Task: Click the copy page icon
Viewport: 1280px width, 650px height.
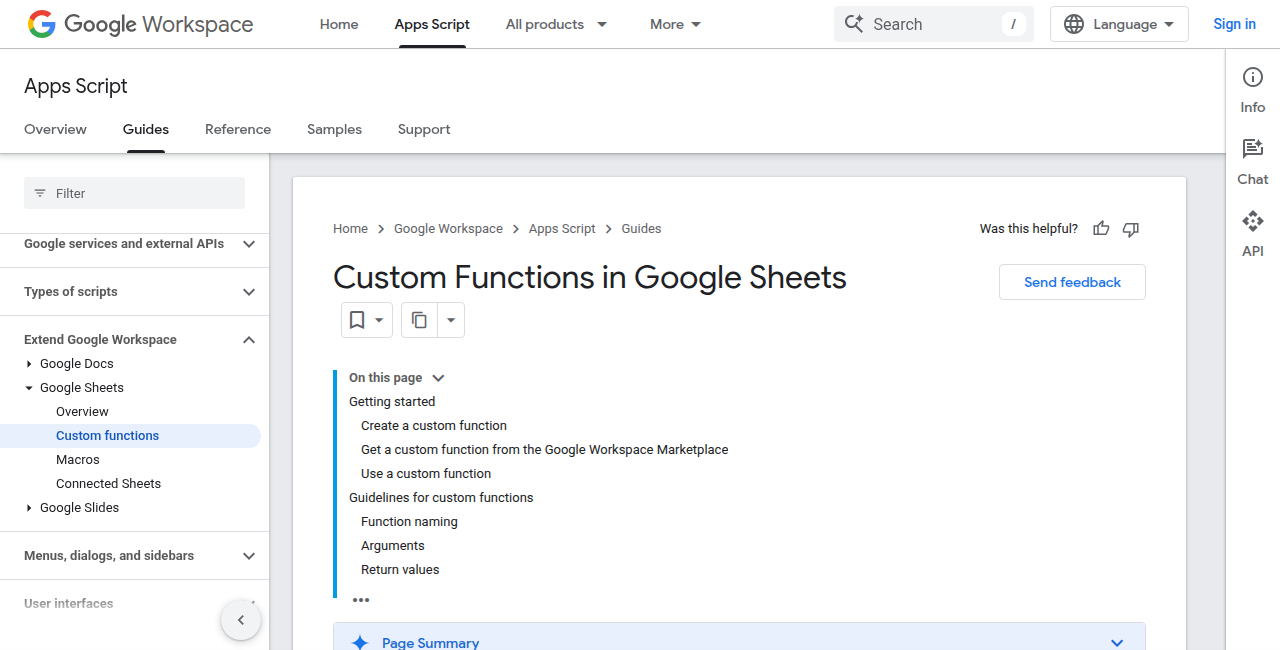Action: (x=420, y=320)
